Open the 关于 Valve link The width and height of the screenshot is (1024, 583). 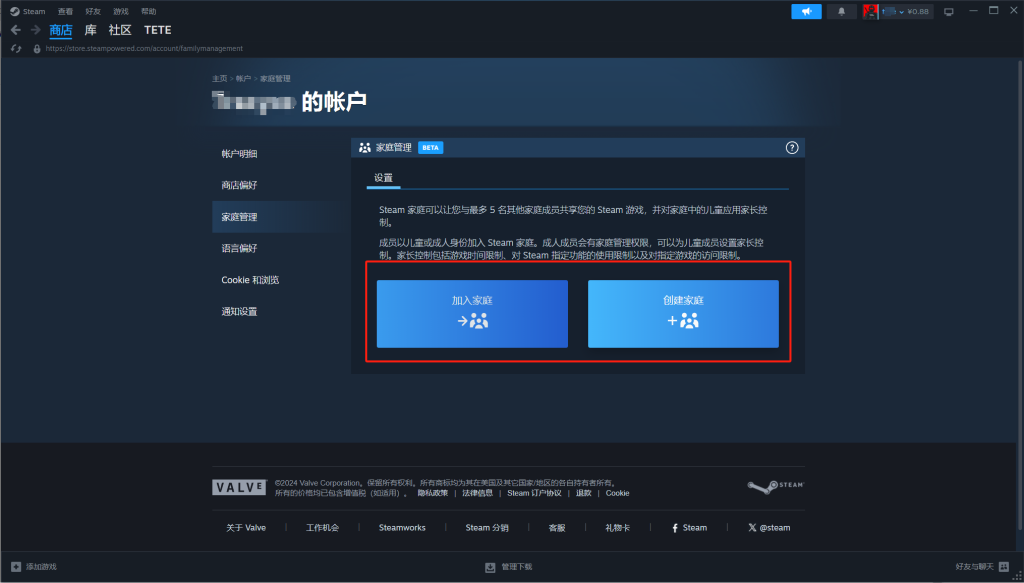click(x=246, y=528)
